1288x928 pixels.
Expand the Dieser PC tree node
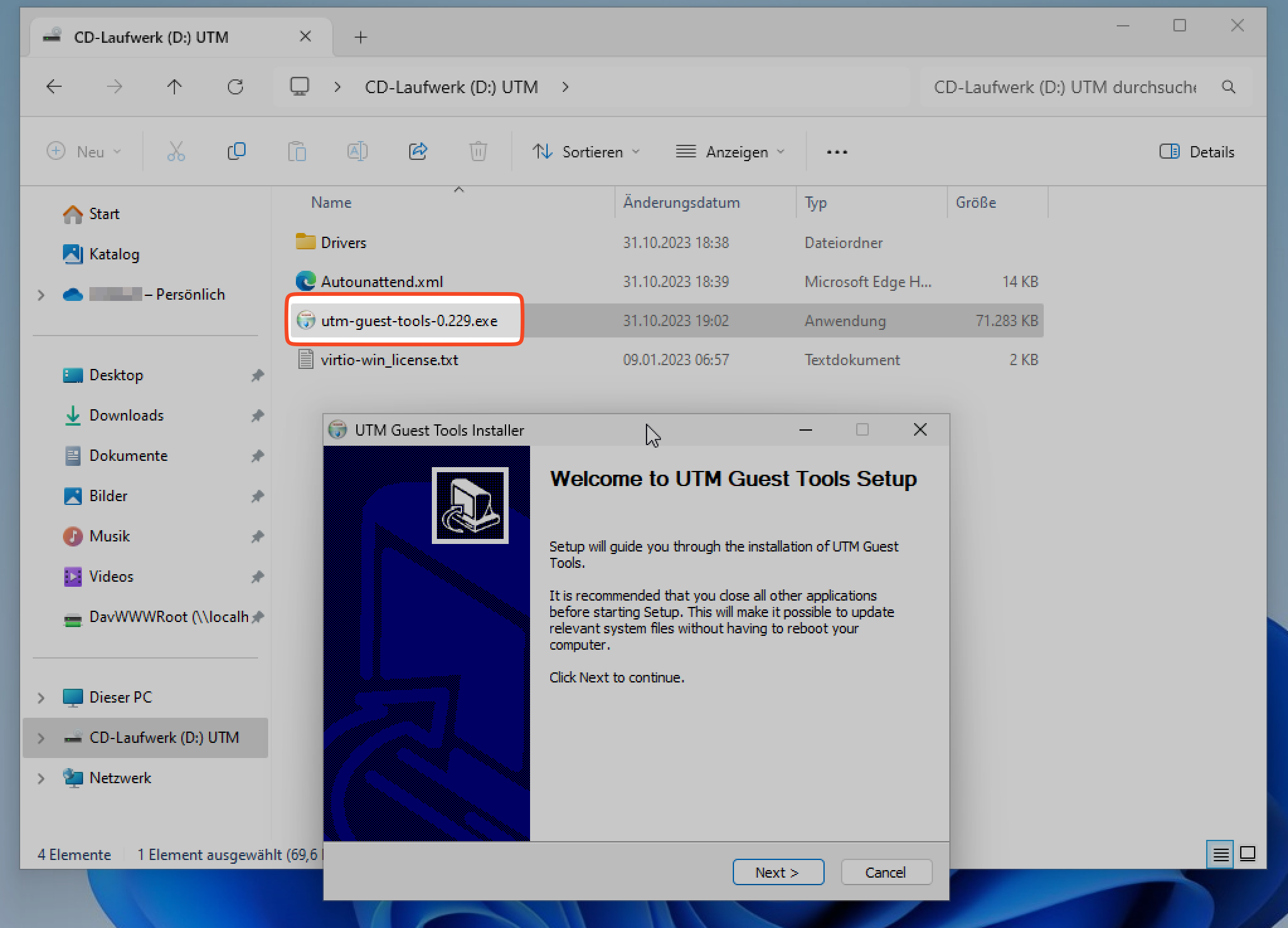[41, 698]
